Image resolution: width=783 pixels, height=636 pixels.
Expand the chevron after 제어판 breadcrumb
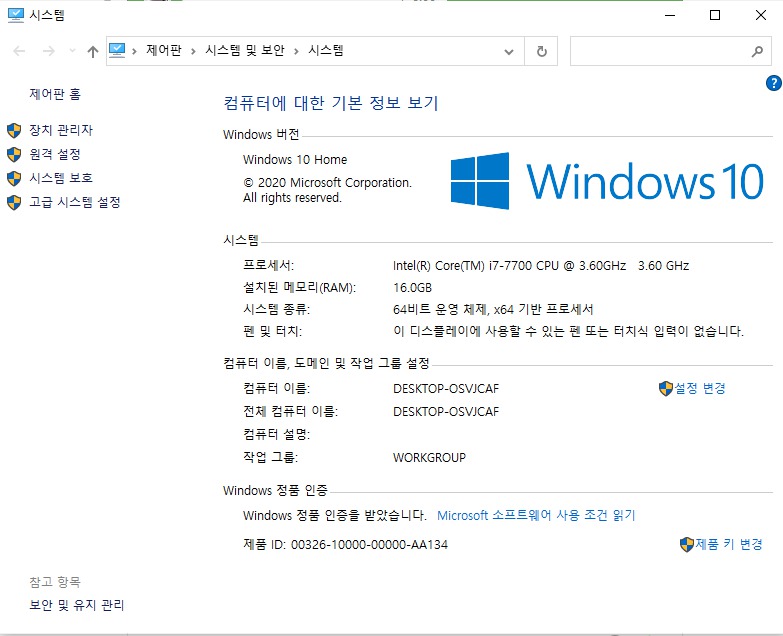[193, 51]
